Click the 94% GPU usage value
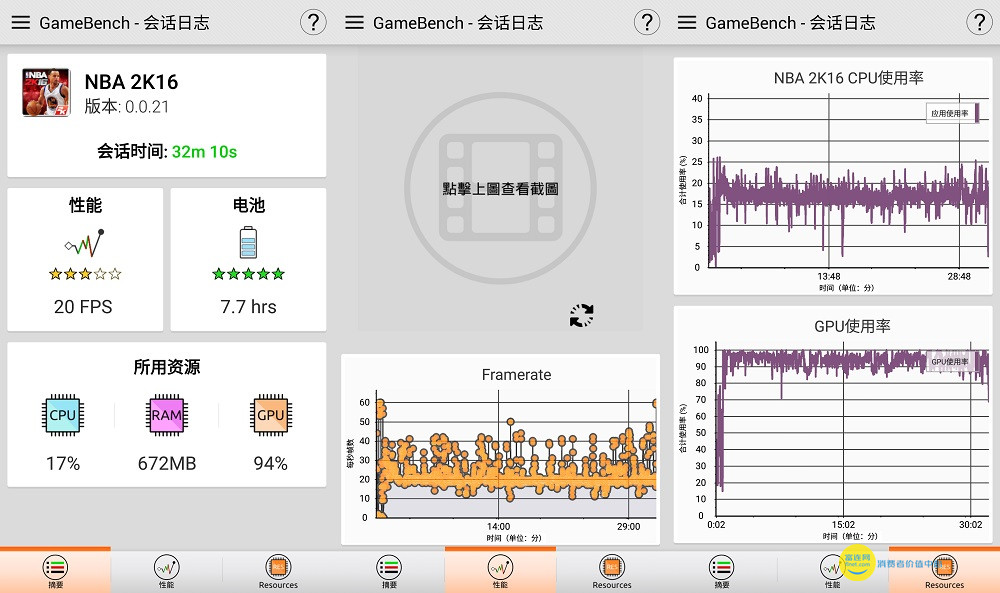Viewport: 1000px width, 593px height. (270, 464)
